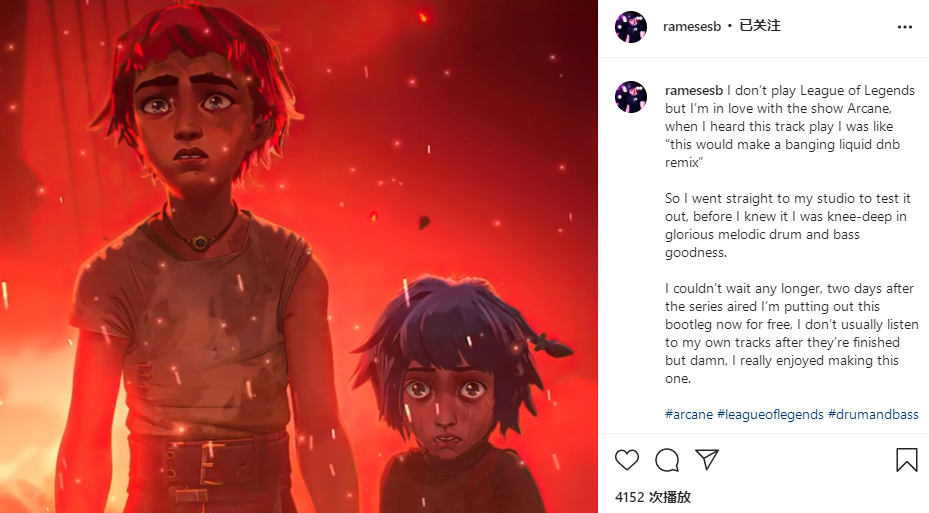
Task: Click the caption text about Arcane
Action: click(x=790, y=126)
